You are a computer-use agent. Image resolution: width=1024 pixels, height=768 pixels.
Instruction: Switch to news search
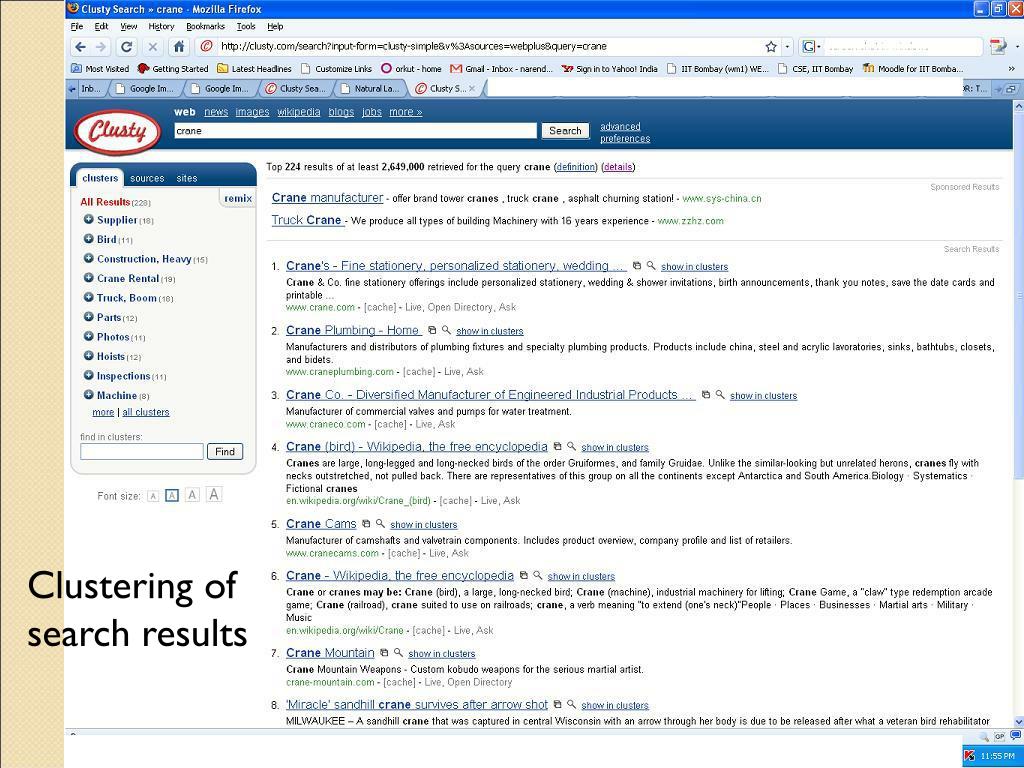click(x=216, y=112)
